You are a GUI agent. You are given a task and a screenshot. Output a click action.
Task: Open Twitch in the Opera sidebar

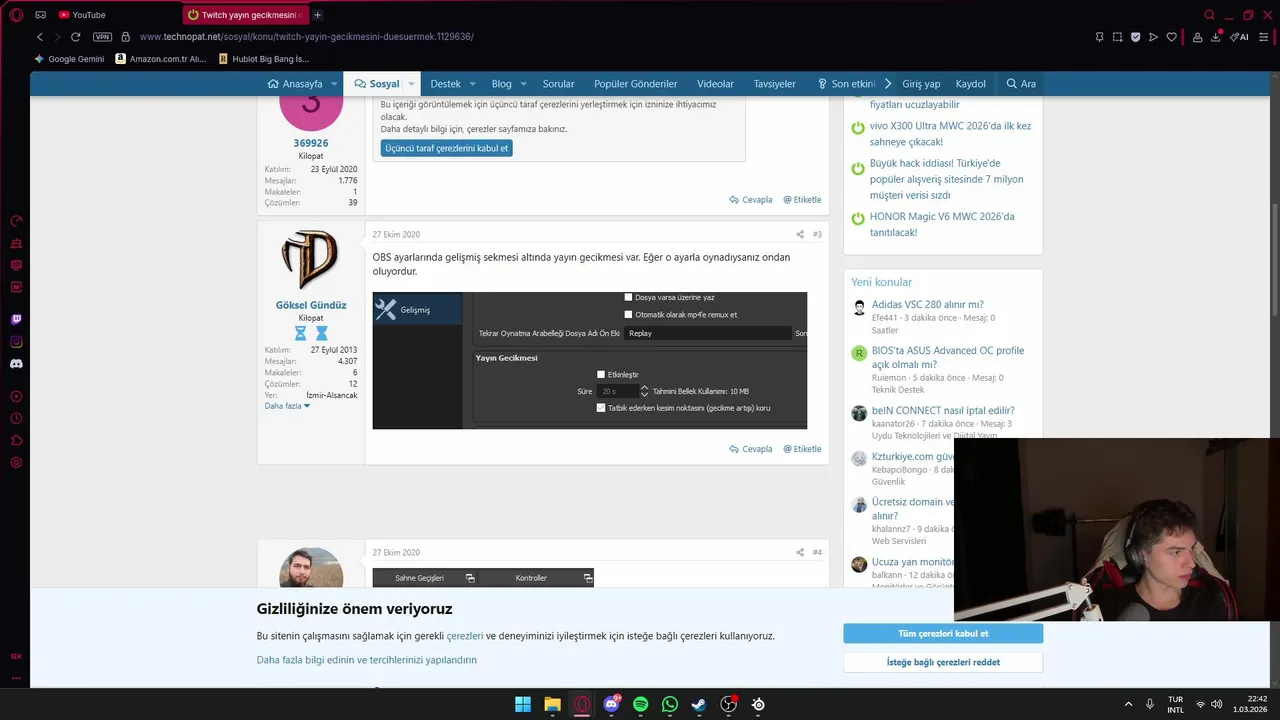coord(16,320)
